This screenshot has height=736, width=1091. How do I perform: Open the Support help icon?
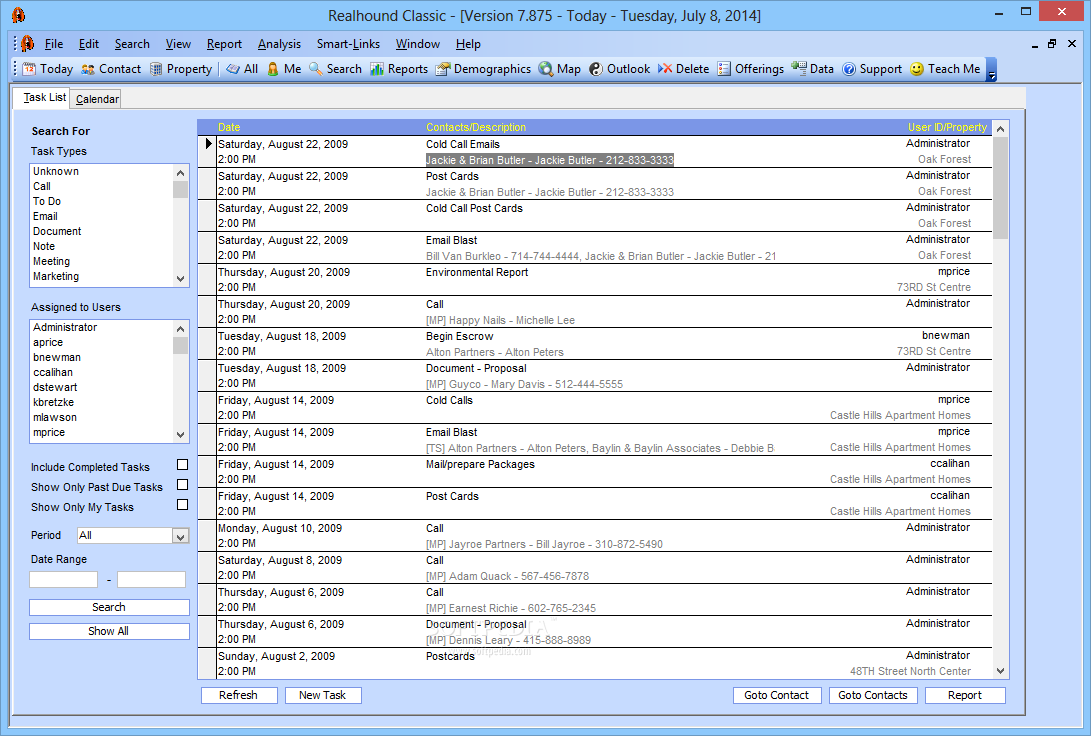[872, 69]
